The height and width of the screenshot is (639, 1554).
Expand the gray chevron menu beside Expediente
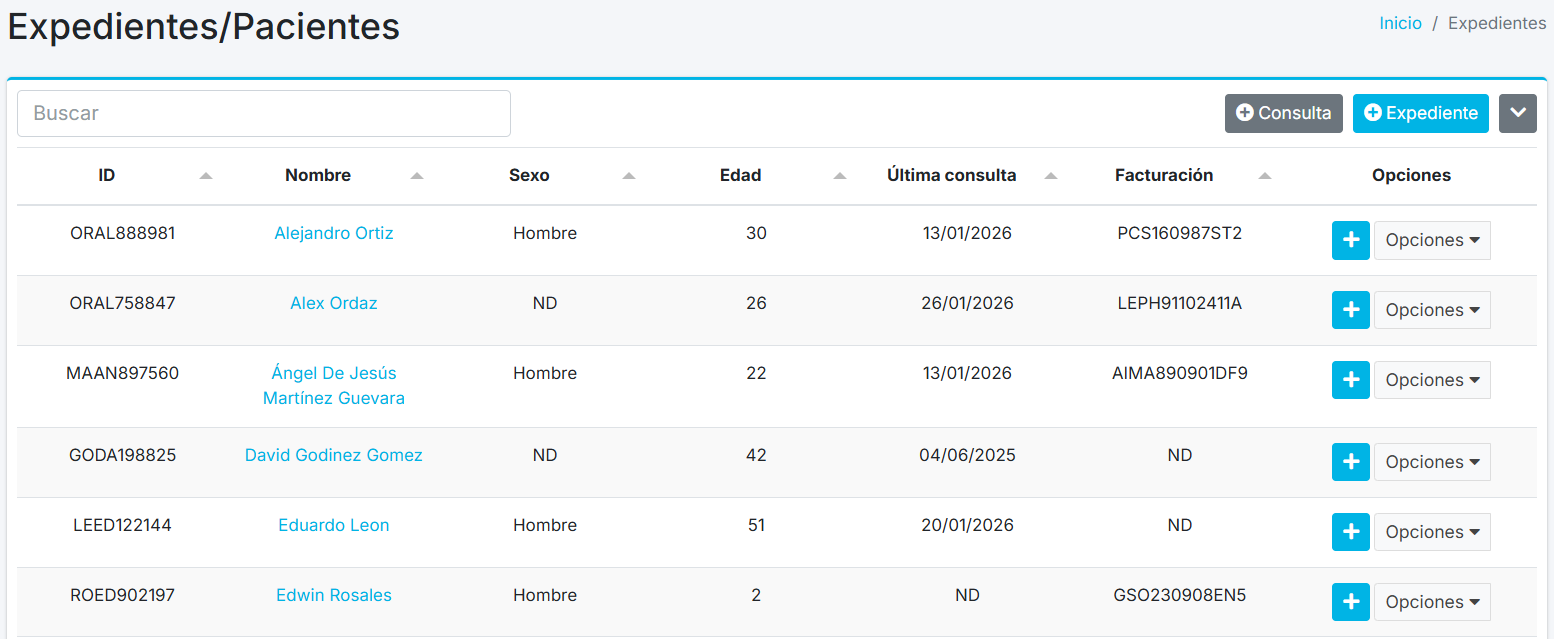(1517, 113)
